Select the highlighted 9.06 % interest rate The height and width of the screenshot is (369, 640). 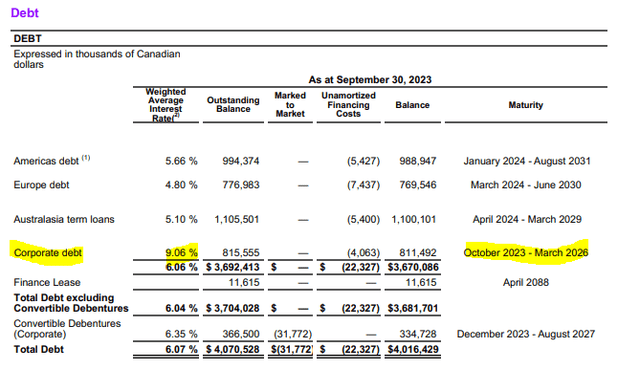pos(181,253)
